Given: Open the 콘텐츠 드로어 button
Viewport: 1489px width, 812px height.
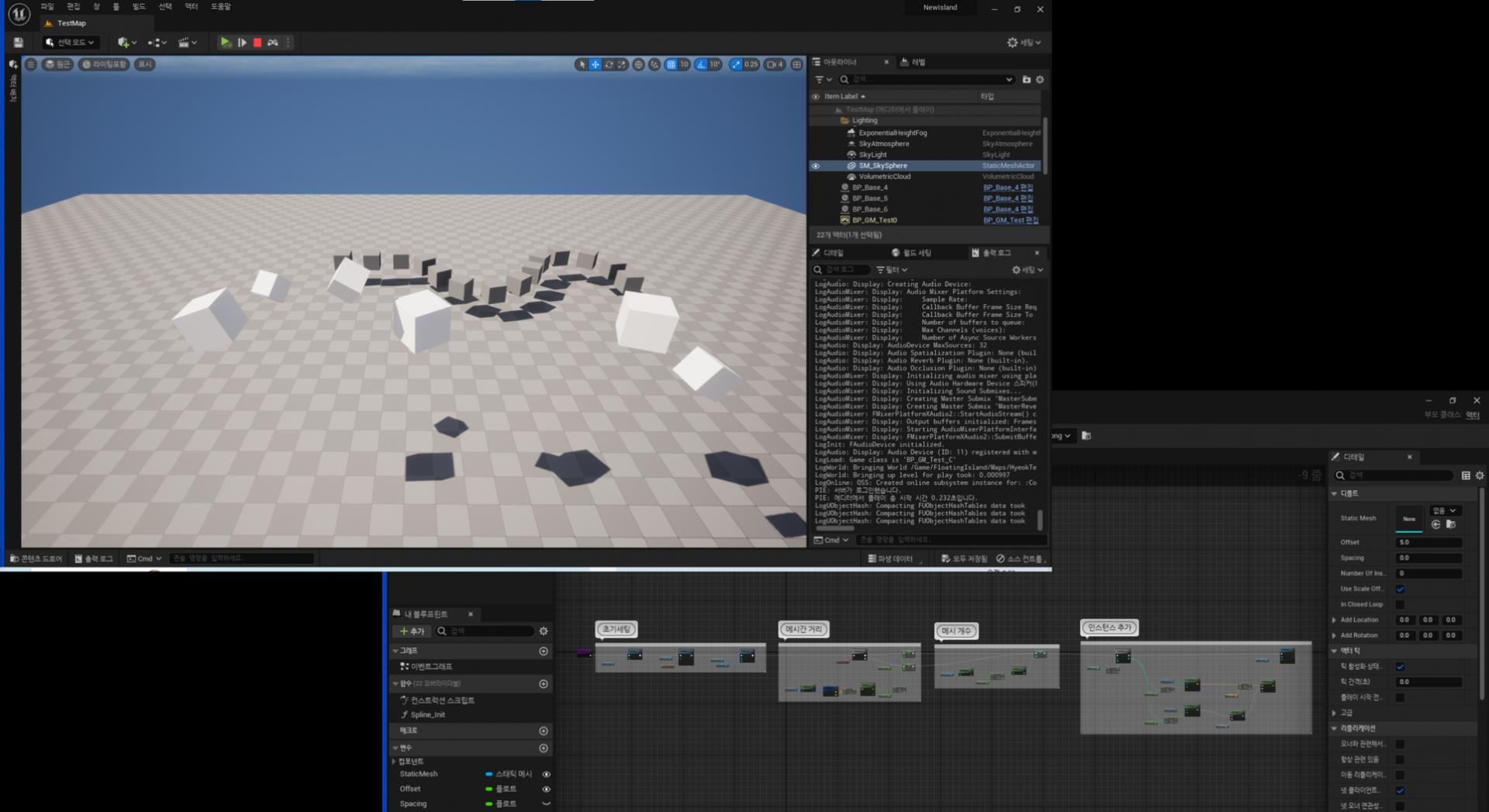Looking at the screenshot, I should pyautogui.click(x=36, y=558).
